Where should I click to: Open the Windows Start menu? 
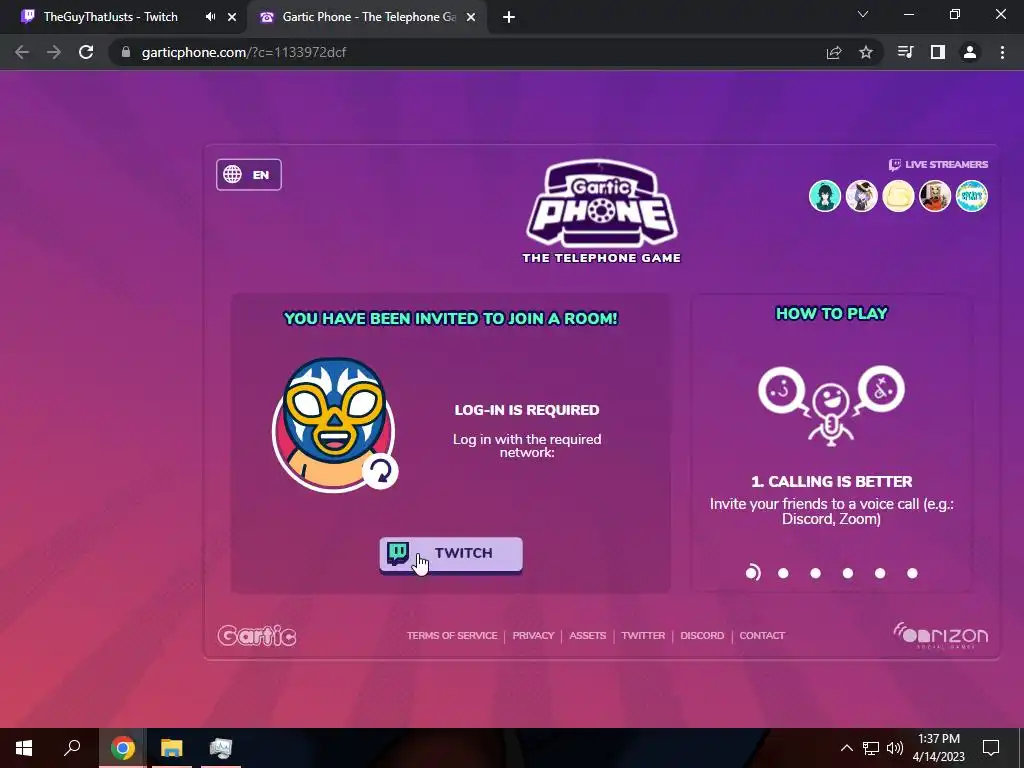point(24,748)
